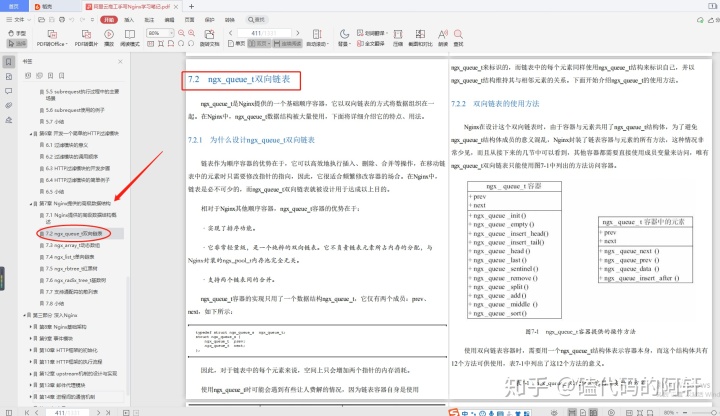
Task: Zoom out with minus magnifier
Action: (x=181, y=33)
